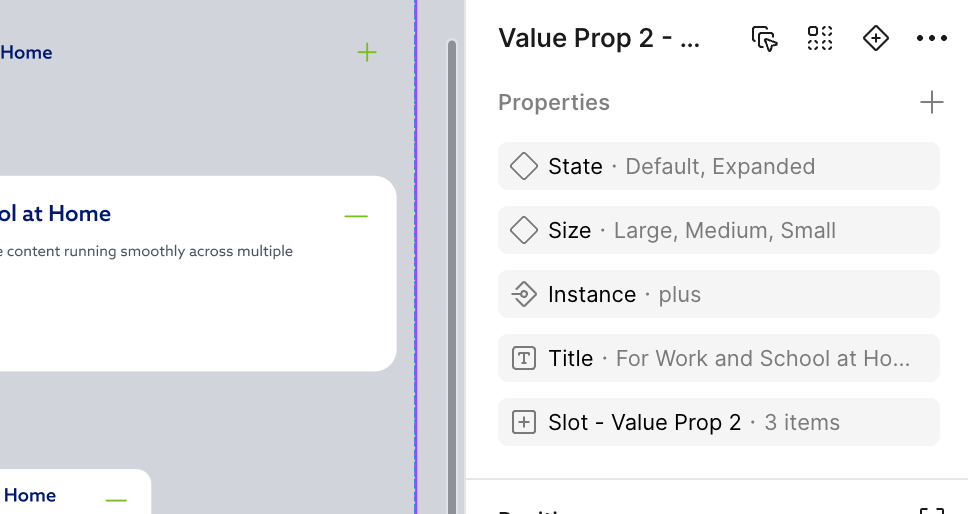968x514 pixels.
Task: Select the Slot - Value Prop 2 row
Action: pyautogui.click(x=719, y=423)
